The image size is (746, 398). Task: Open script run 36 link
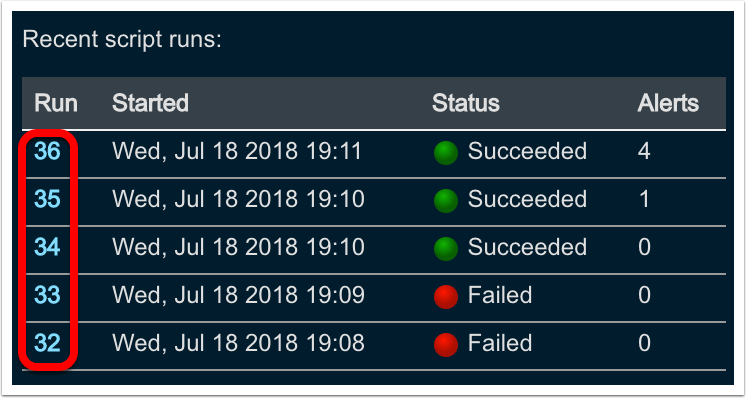coord(47,152)
